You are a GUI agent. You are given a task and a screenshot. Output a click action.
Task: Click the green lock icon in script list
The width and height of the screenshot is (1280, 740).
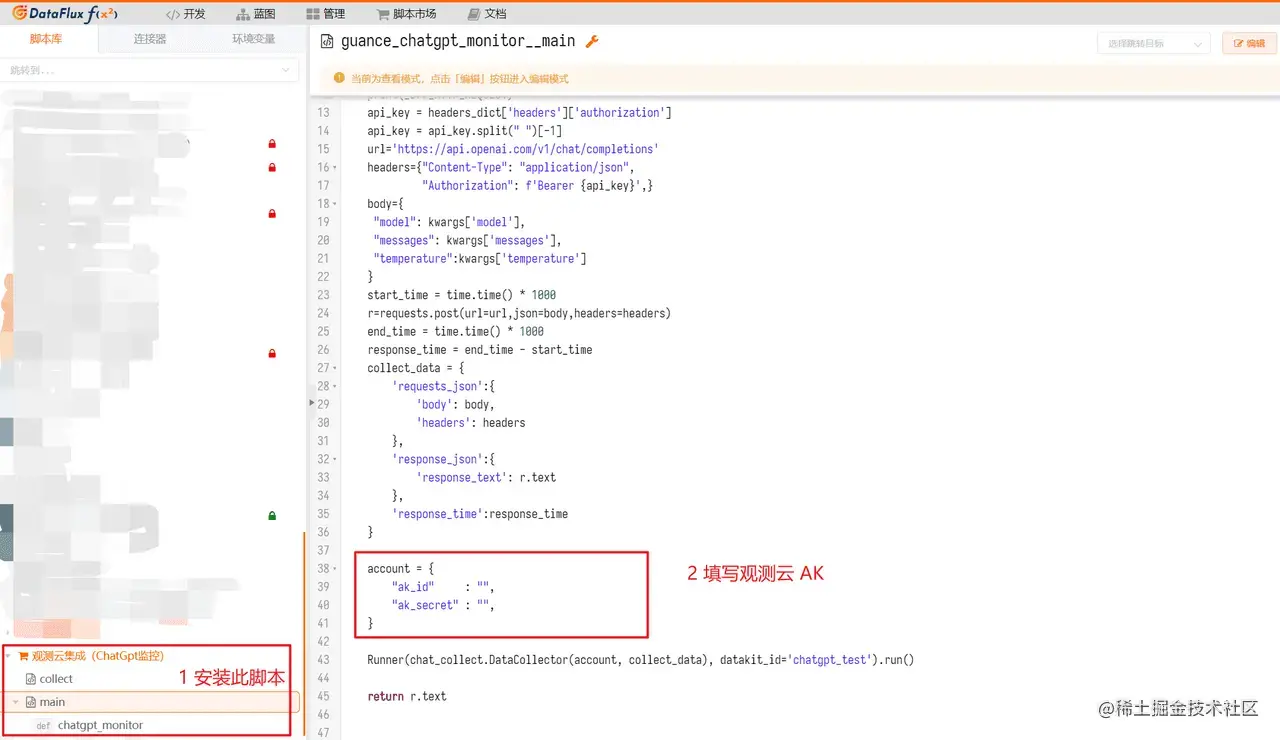click(x=272, y=516)
